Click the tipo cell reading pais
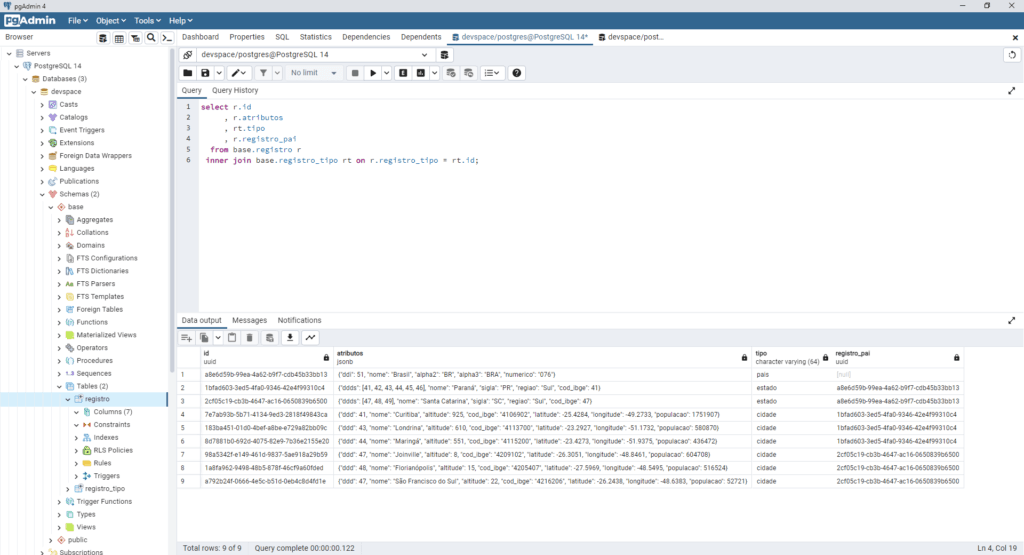Viewport: 1024px width, 555px height. point(792,375)
